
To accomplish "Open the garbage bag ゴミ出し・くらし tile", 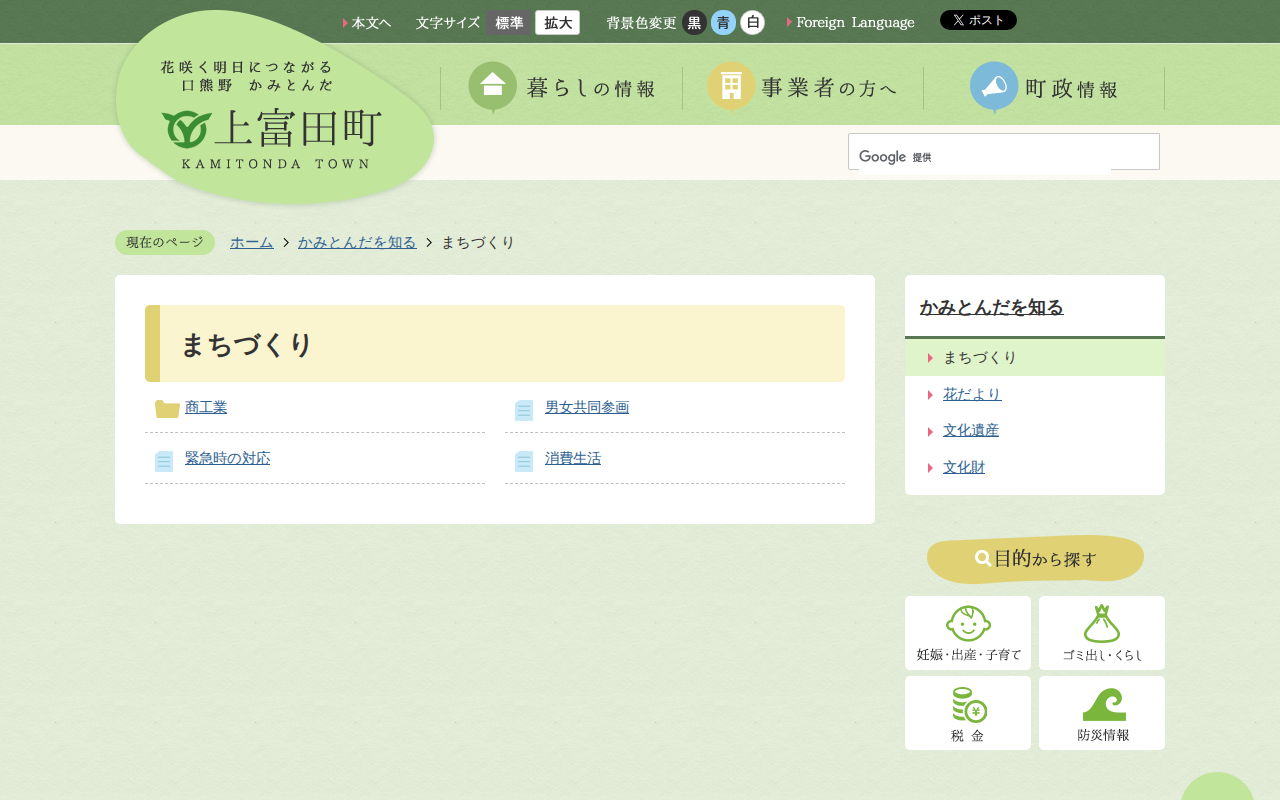I will [1102, 633].
